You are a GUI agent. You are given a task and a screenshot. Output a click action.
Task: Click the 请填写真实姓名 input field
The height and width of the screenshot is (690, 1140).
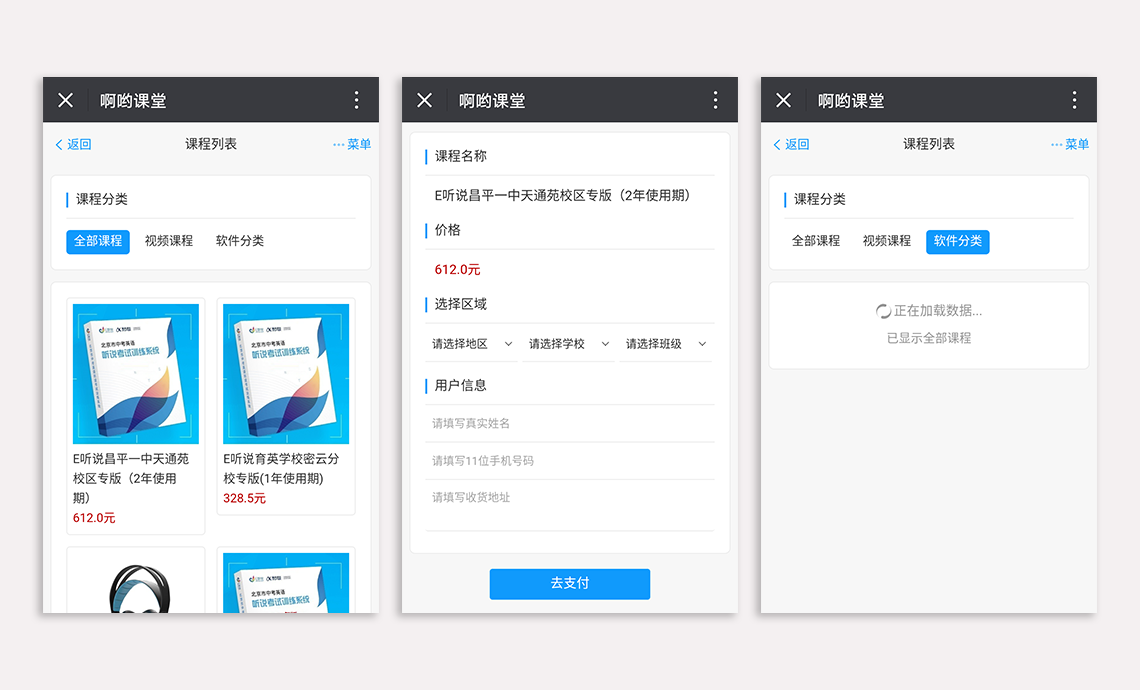pos(570,423)
